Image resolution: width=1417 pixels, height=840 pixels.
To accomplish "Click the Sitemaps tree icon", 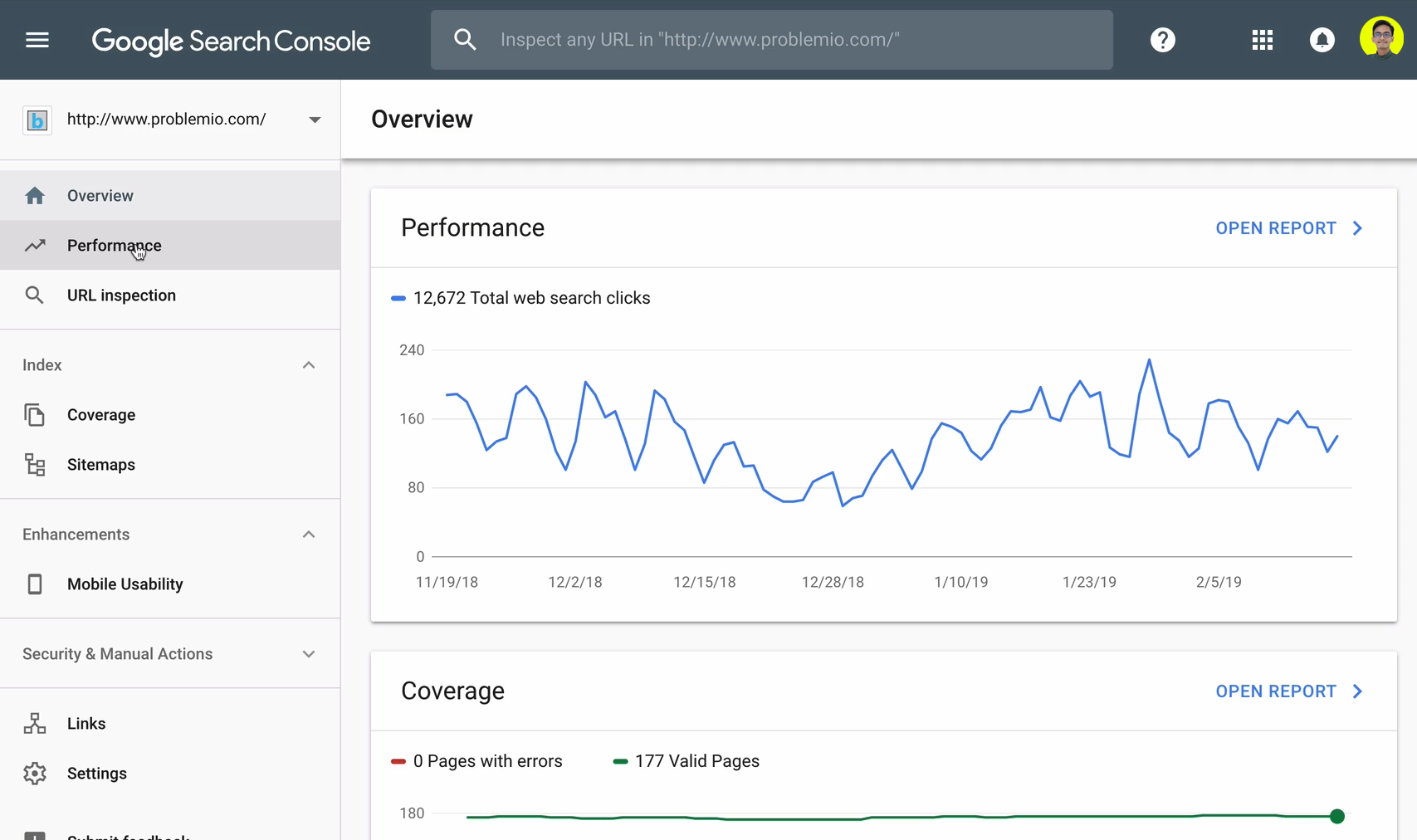I will [x=35, y=465].
